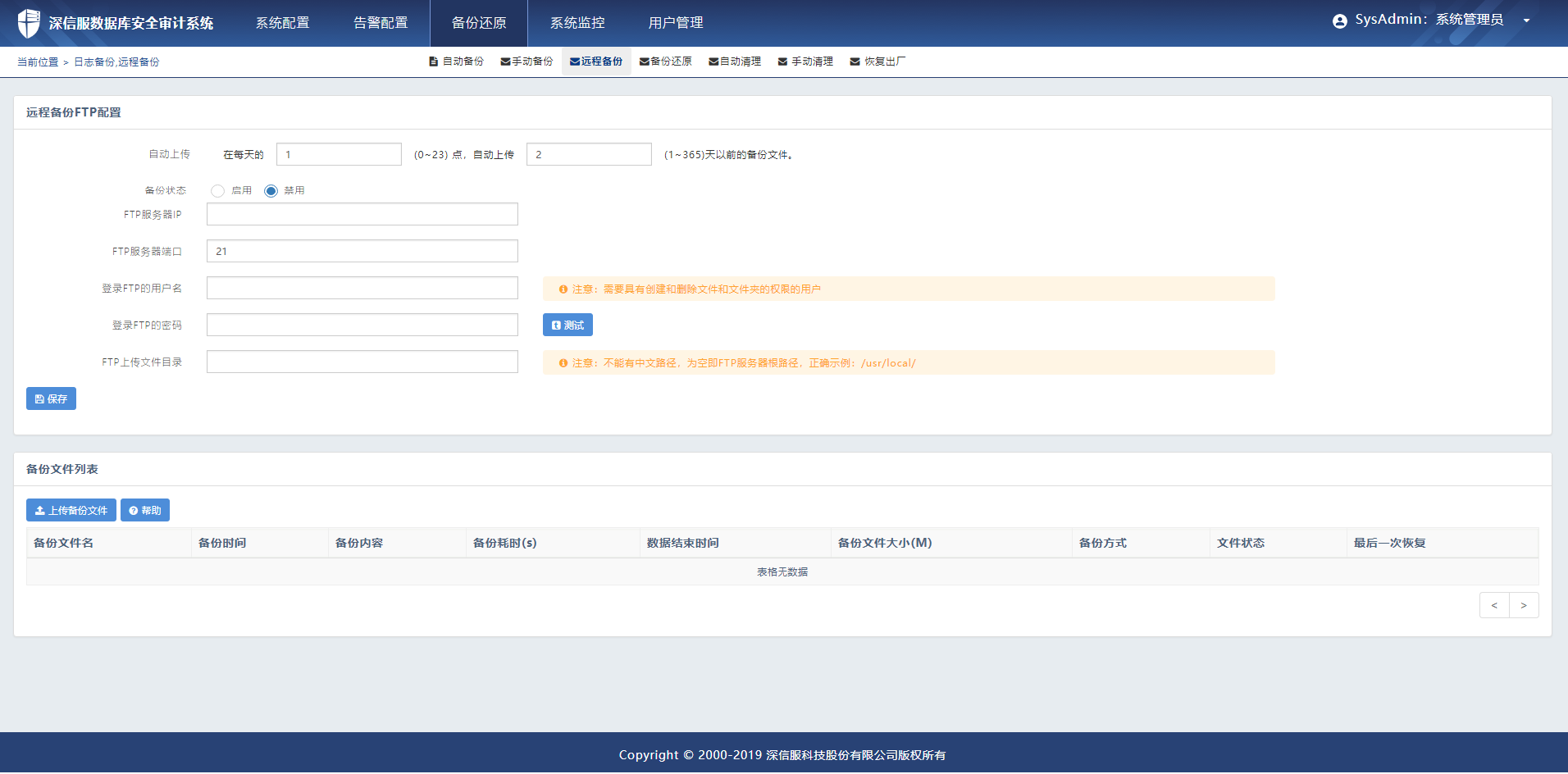Screen dimensions: 1568x774
Task: Sort table by 备份时间 column header
Action: tap(222, 544)
